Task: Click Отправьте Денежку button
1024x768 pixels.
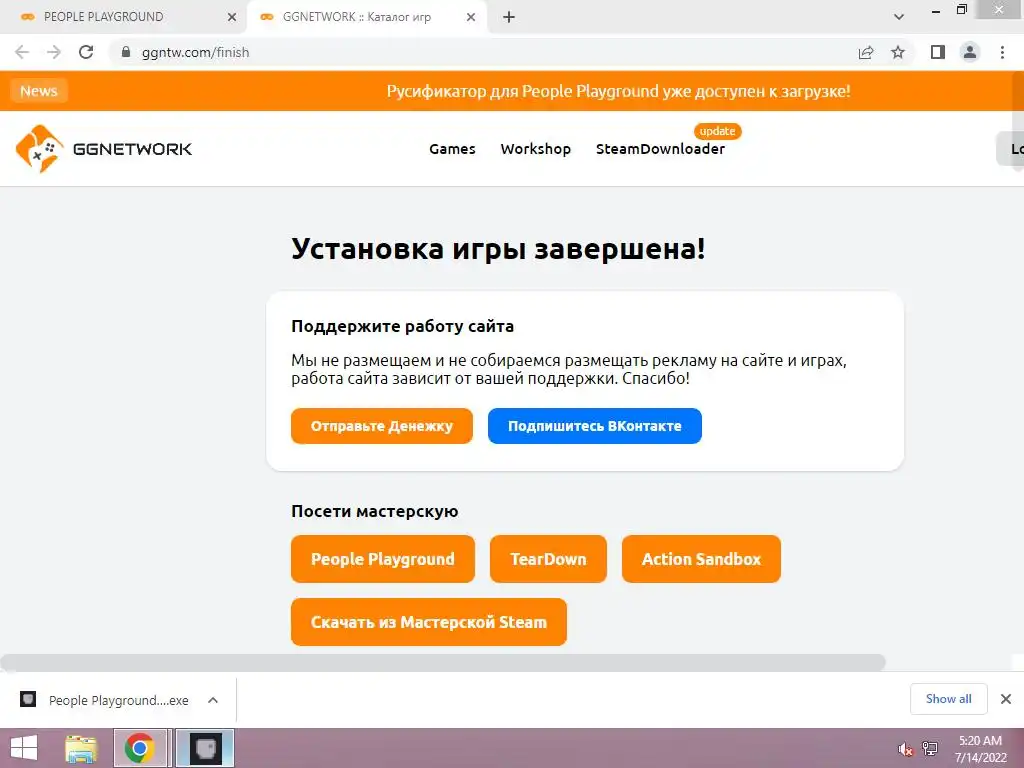Action: tap(381, 426)
